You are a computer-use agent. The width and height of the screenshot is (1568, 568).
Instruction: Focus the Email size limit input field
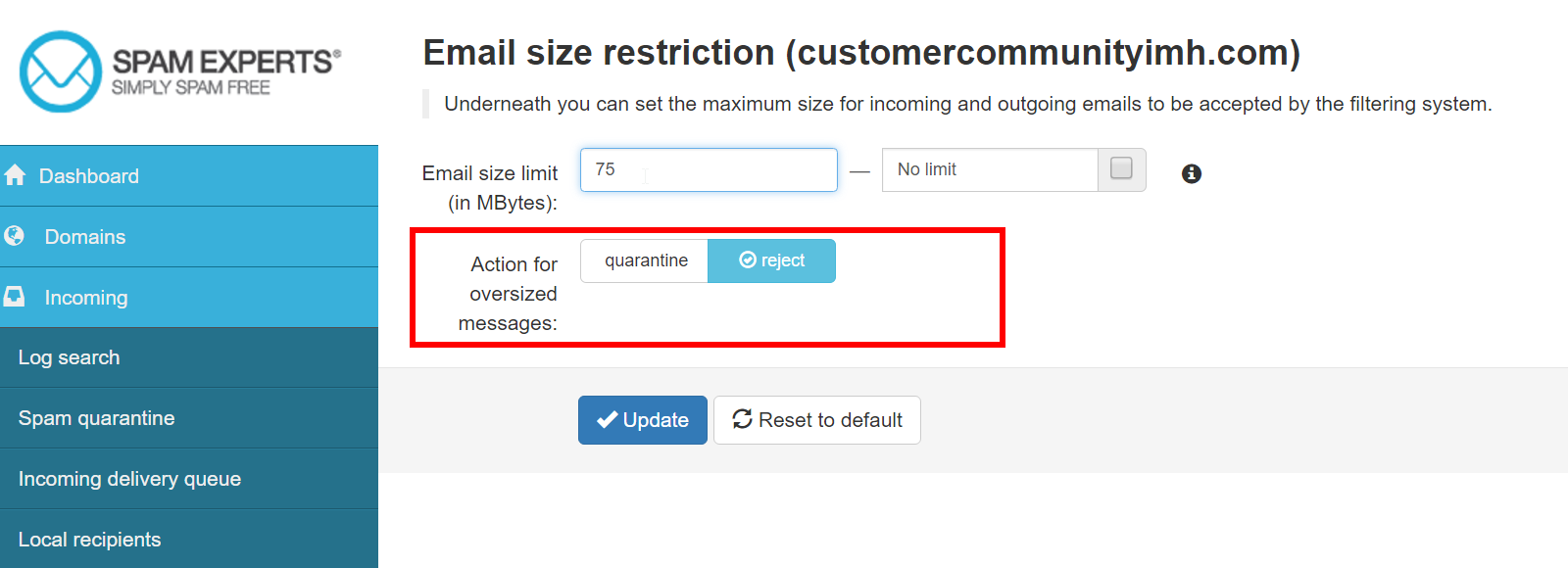pos(709,169)
